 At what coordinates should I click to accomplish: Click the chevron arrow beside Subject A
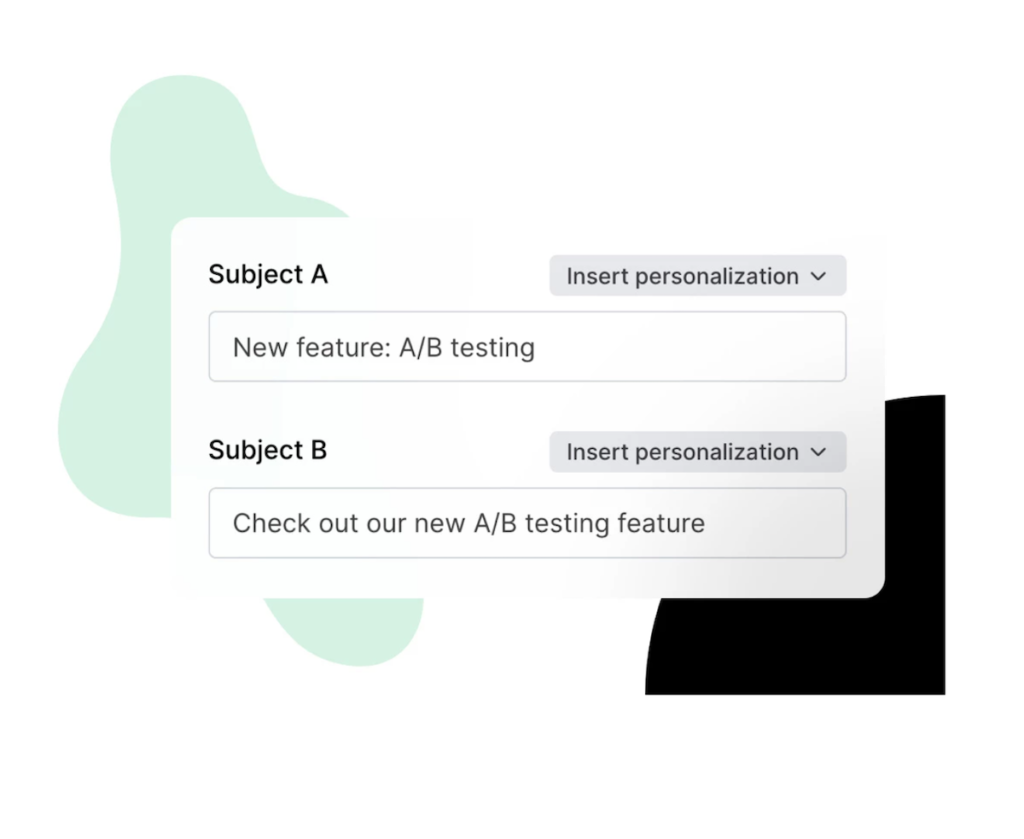click(x=819, y=277)
